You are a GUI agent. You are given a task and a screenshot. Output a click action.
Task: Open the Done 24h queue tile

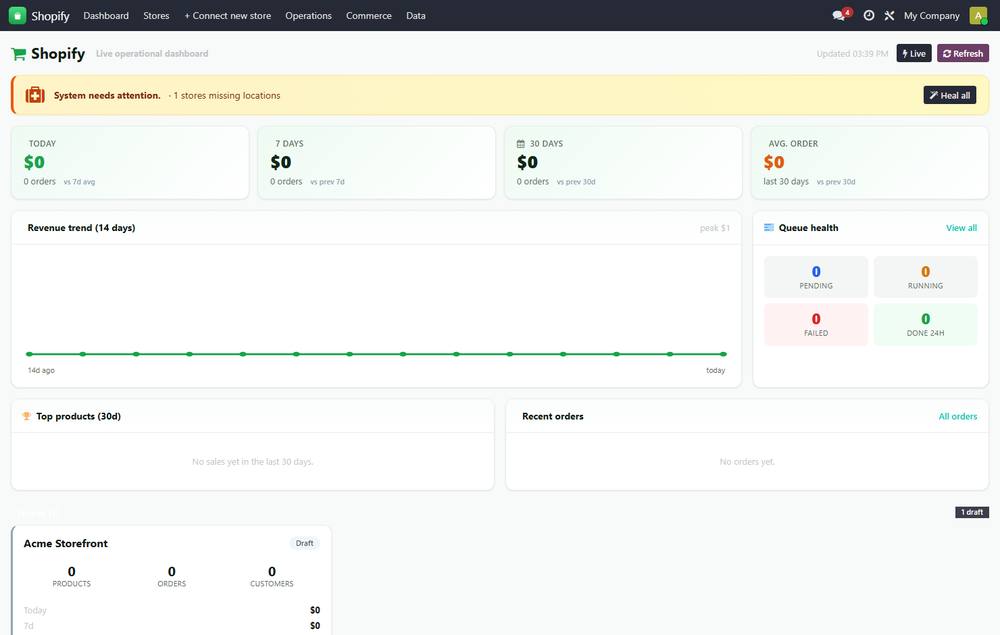(x=925, y=324)
